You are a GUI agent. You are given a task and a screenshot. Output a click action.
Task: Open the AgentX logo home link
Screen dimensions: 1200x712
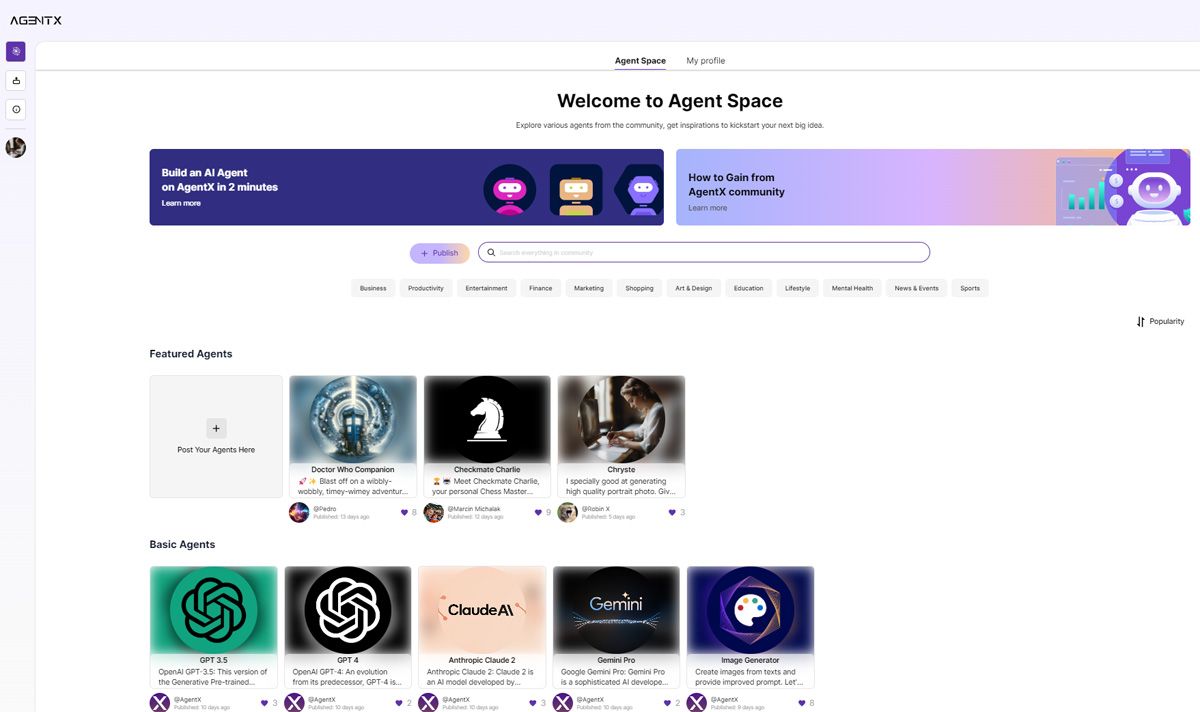(x=36, y=20)
